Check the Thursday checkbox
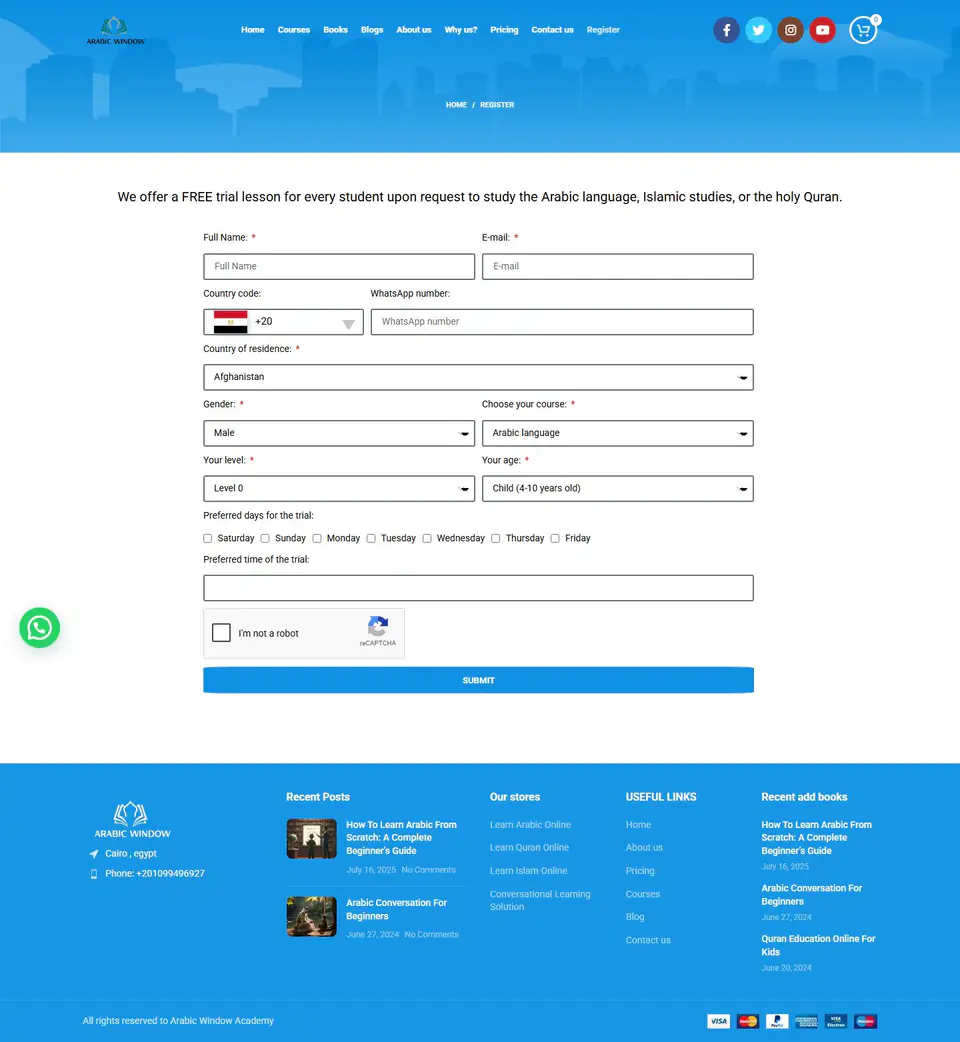This screenshot has width=960, height=1042. [x=496, y=538]
